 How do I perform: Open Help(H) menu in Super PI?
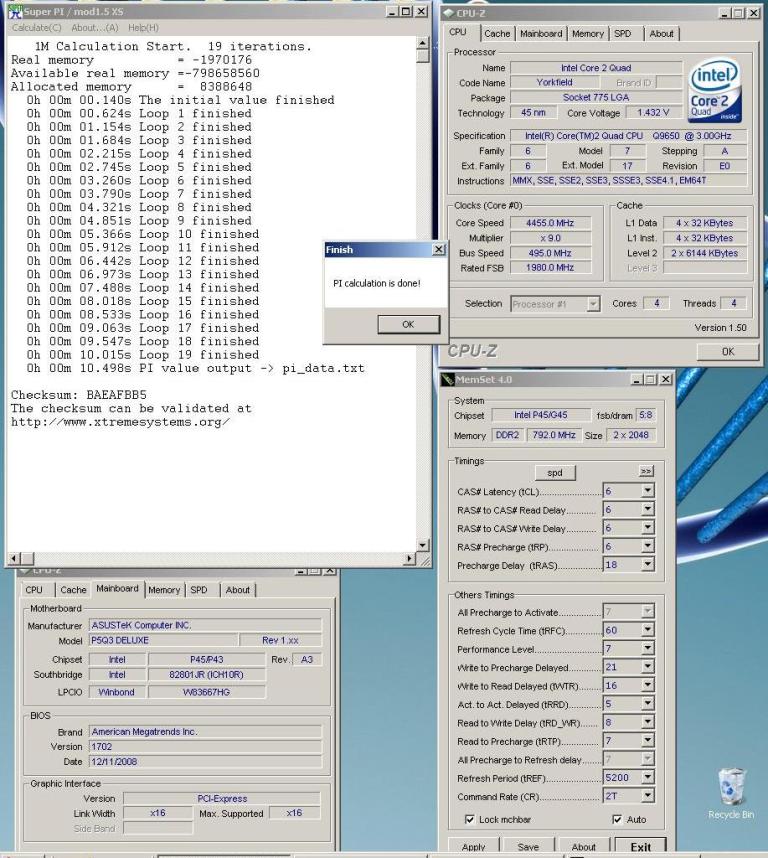pos(143,27)
